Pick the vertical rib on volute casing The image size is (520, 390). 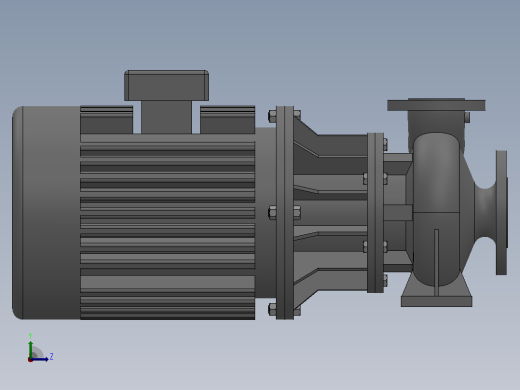436,262
